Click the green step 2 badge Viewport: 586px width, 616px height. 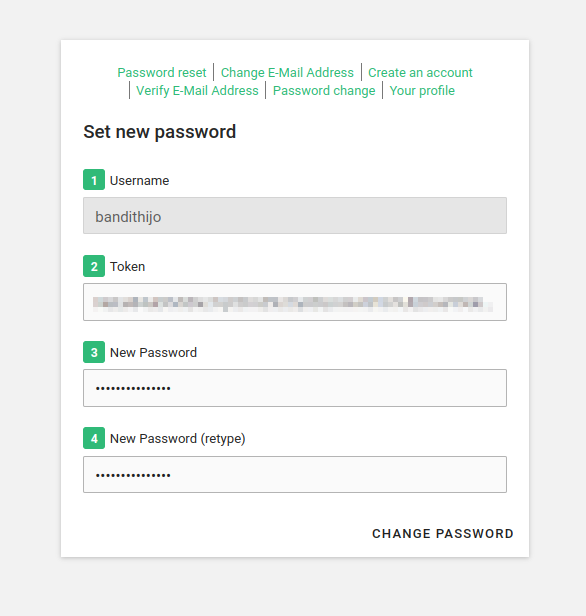click(x=94, y=266)
